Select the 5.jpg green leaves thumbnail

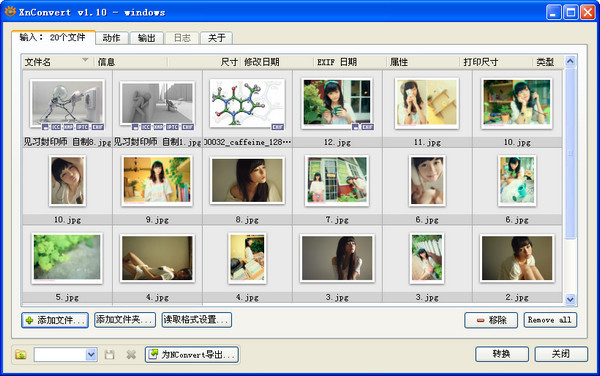pos(67,258)
